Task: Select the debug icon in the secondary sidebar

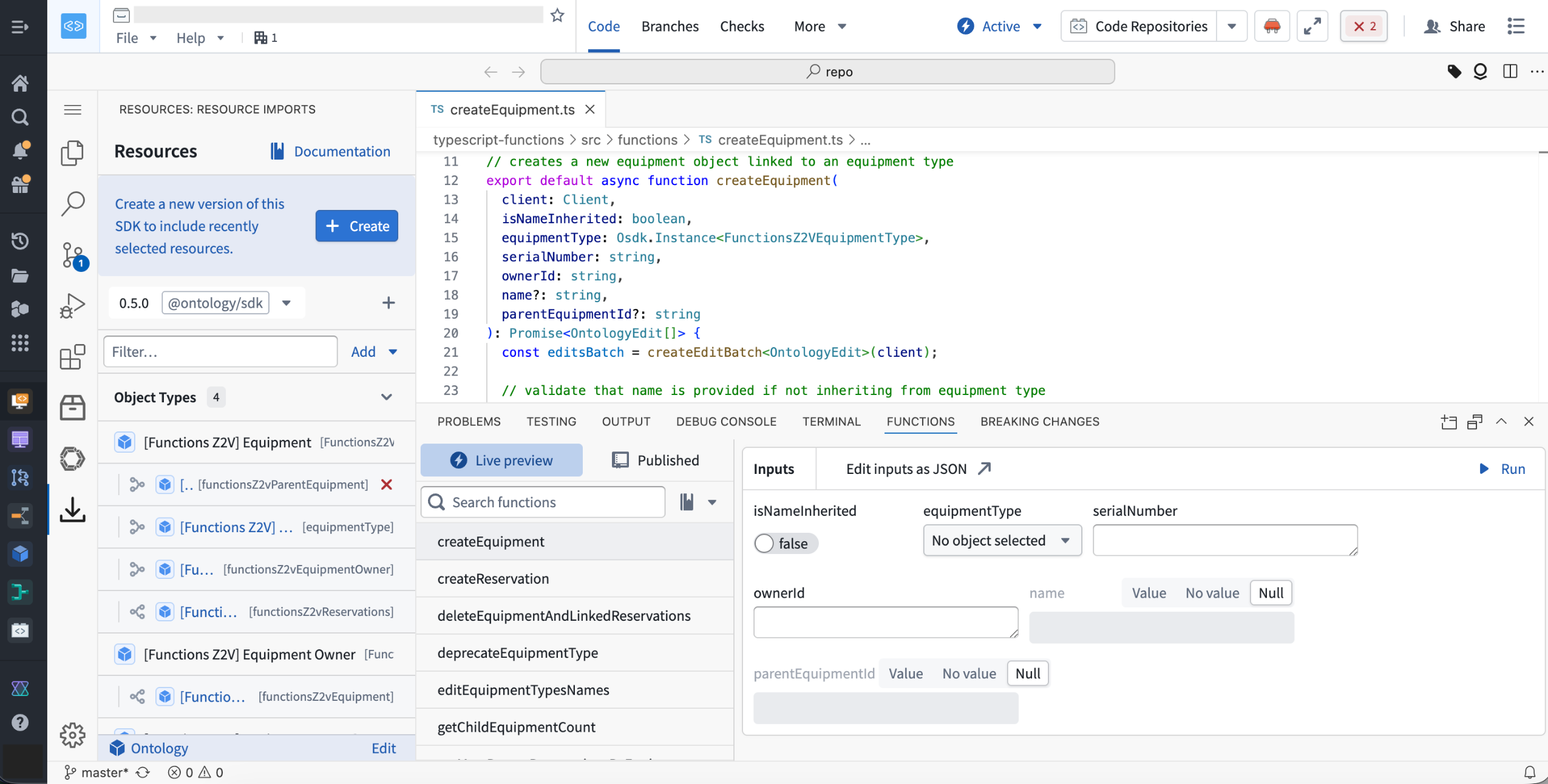Action: click(x=72, y=306)
